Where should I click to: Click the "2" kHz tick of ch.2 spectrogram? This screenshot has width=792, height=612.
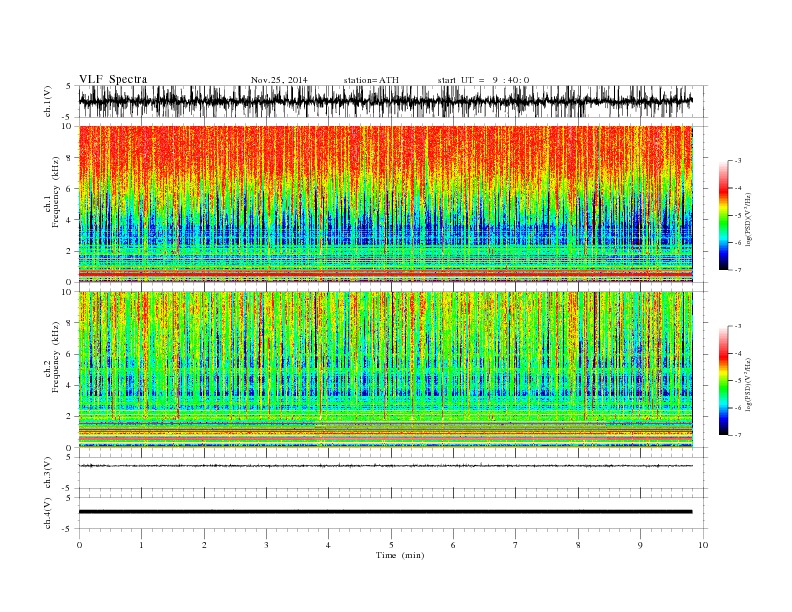tap(69, 417)
